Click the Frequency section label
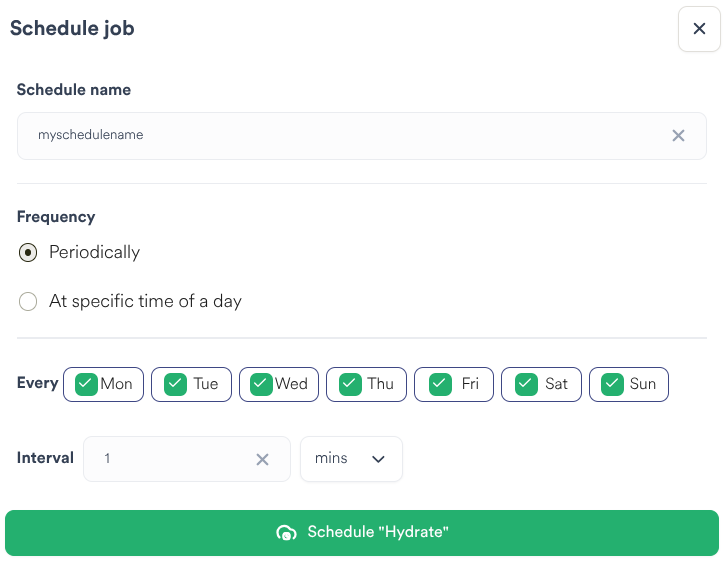This screenshot has height=565, width=726. 56,217
